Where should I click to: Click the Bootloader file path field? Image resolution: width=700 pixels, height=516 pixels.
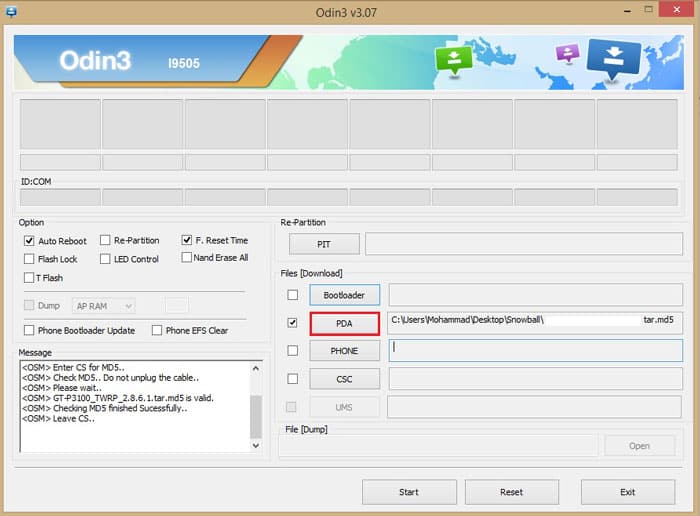[x=535, y=295]
